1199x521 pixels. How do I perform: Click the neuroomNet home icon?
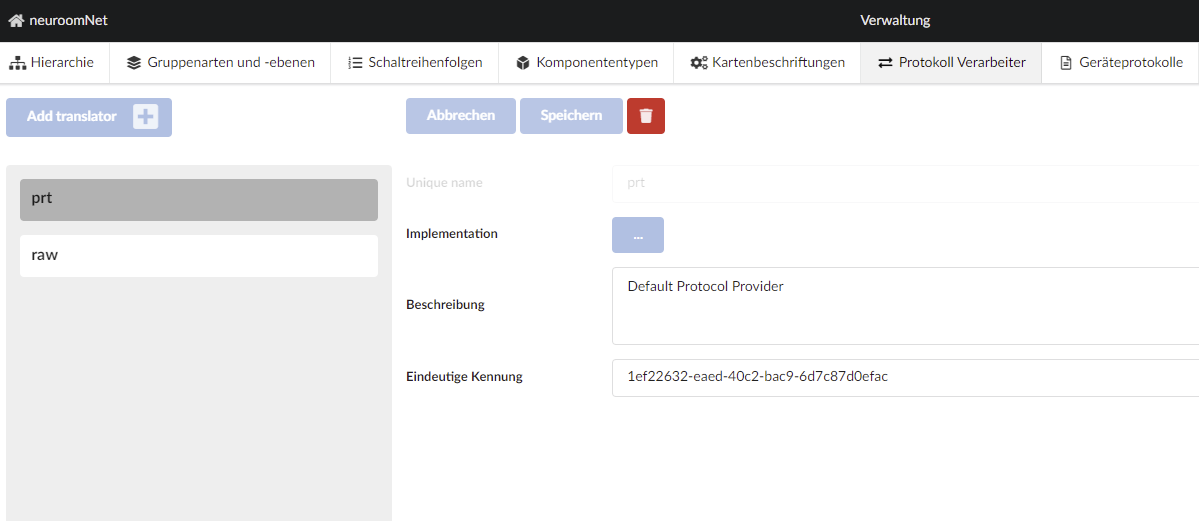16,21
